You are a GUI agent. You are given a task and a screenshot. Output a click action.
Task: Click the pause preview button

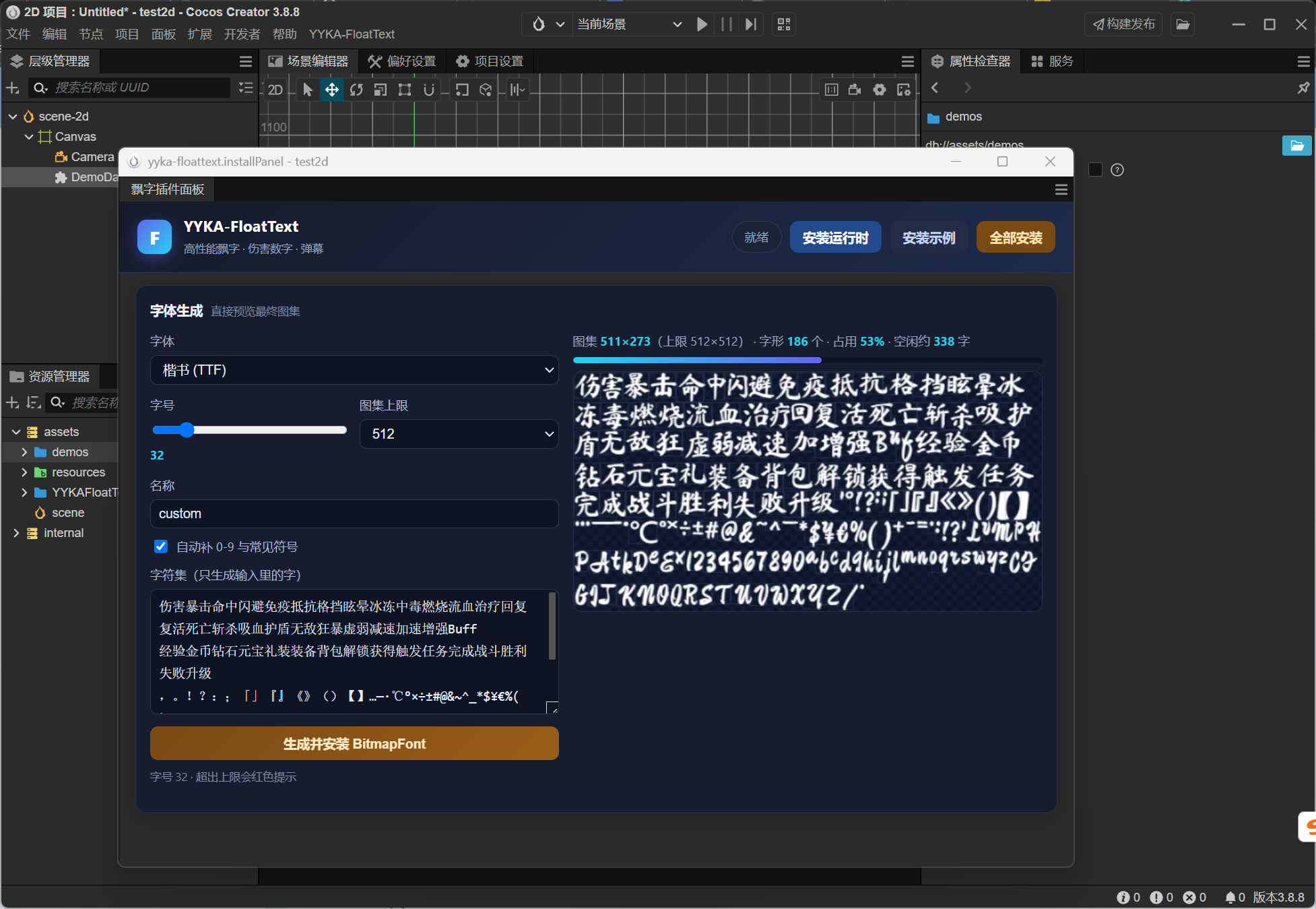[x=727, y=24]
